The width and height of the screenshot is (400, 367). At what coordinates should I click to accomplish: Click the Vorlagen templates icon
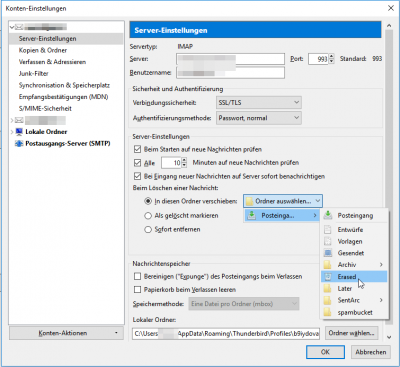pyautogui.click(x=328, y=241)
